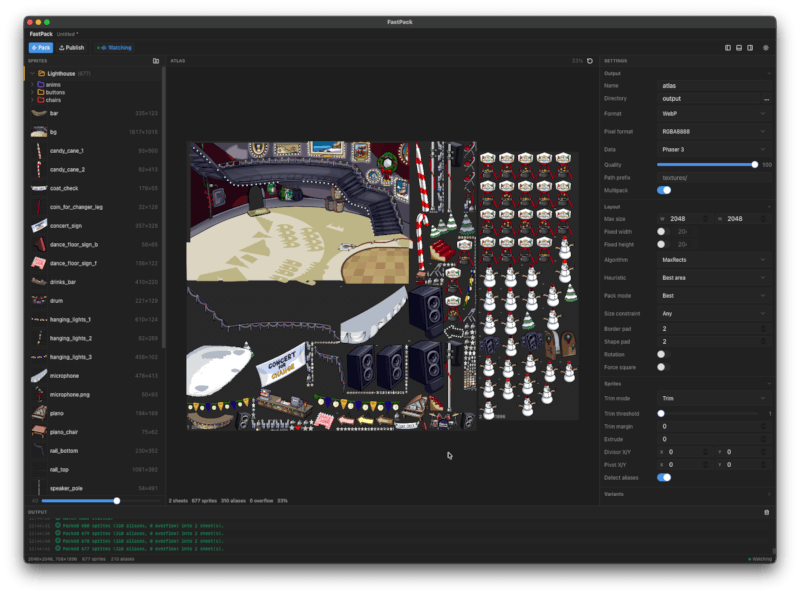This screenshot has width=800, height=595.
Task: Select the coat_check sprite icon
Action: point(39,188)
